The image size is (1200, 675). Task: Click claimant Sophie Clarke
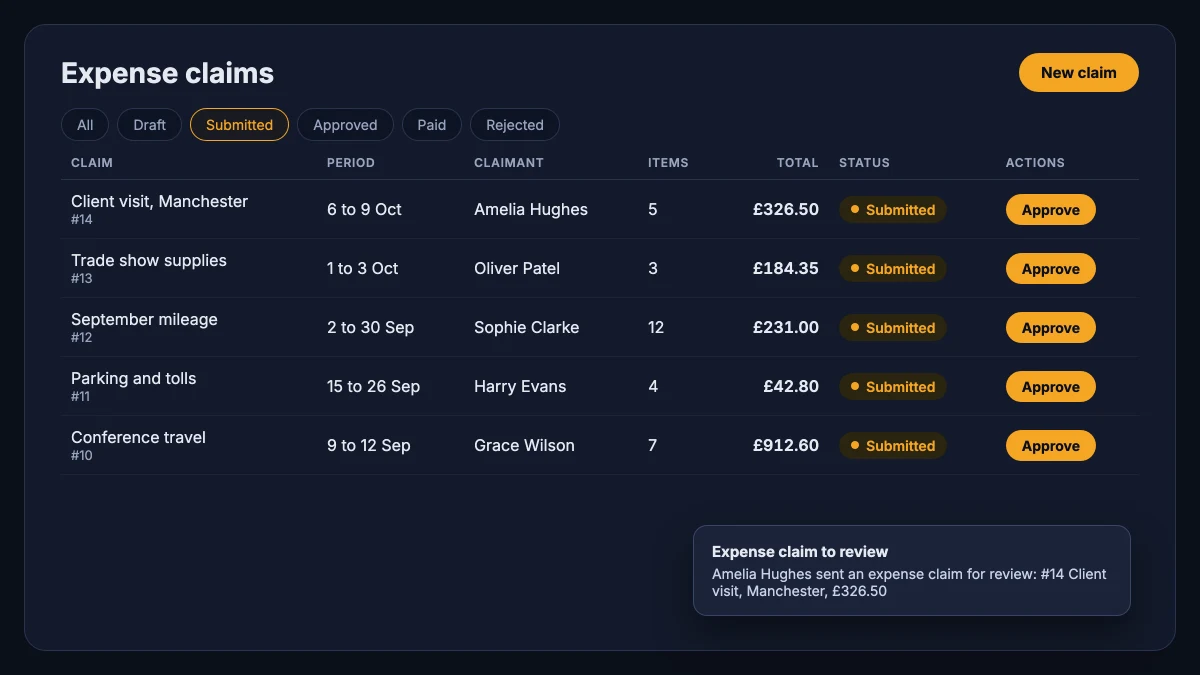pos(527,327)
